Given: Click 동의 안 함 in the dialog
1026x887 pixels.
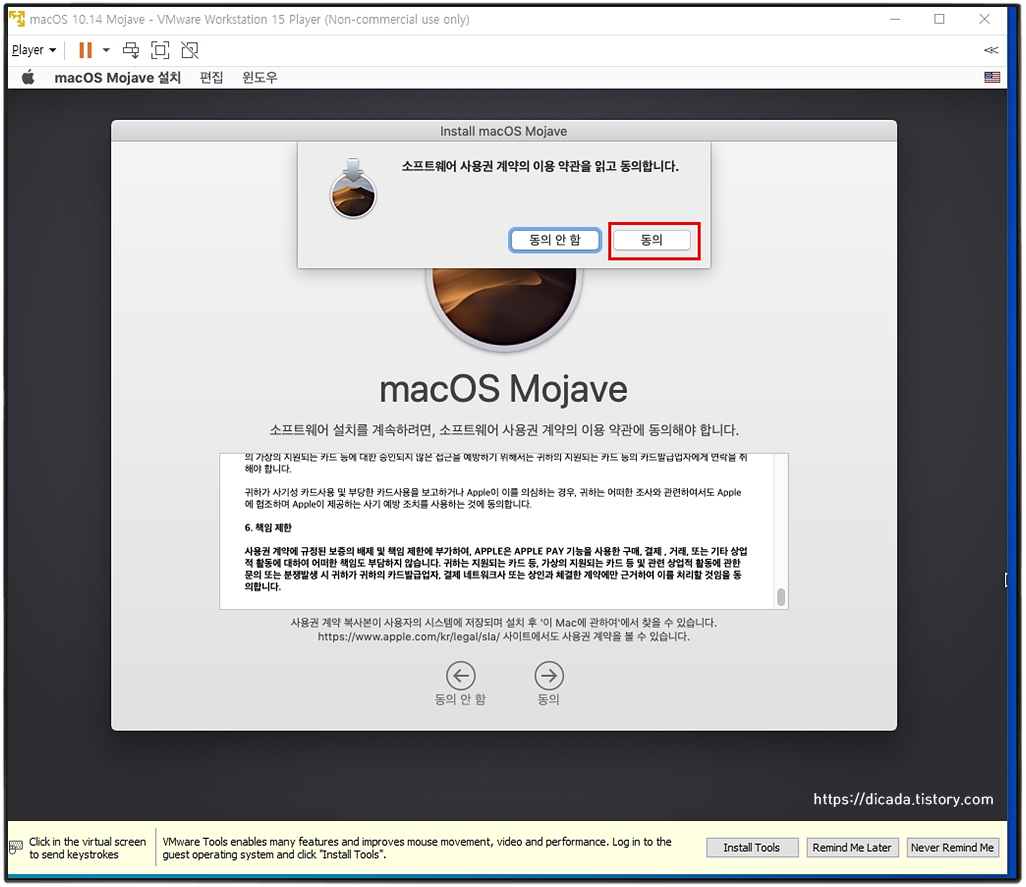Looking at the screenshot, I should coord(555,240).
